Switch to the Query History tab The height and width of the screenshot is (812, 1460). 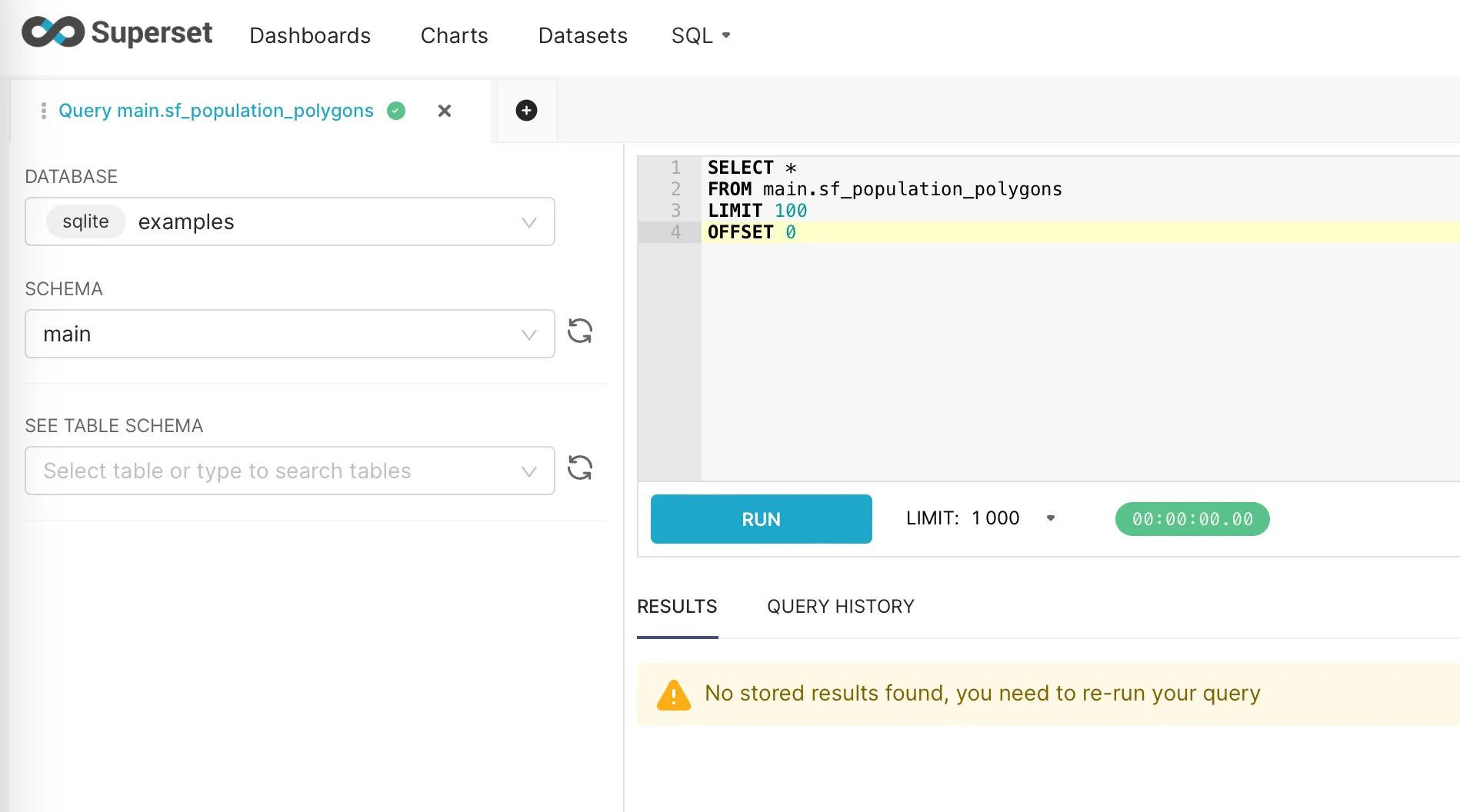click(840, 607)
